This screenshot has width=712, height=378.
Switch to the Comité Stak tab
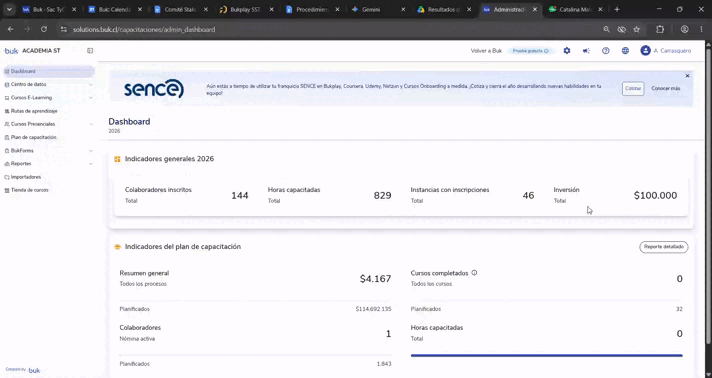coord(180,9)
